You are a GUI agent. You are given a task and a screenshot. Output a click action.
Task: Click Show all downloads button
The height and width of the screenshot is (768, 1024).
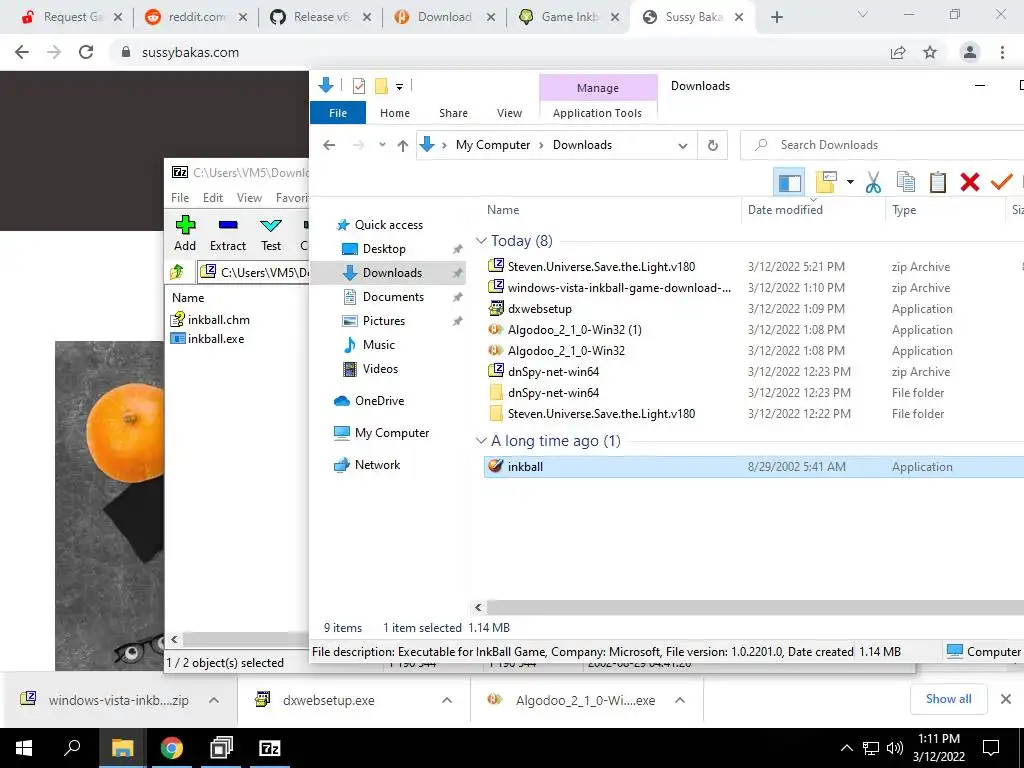coord(948,699)
